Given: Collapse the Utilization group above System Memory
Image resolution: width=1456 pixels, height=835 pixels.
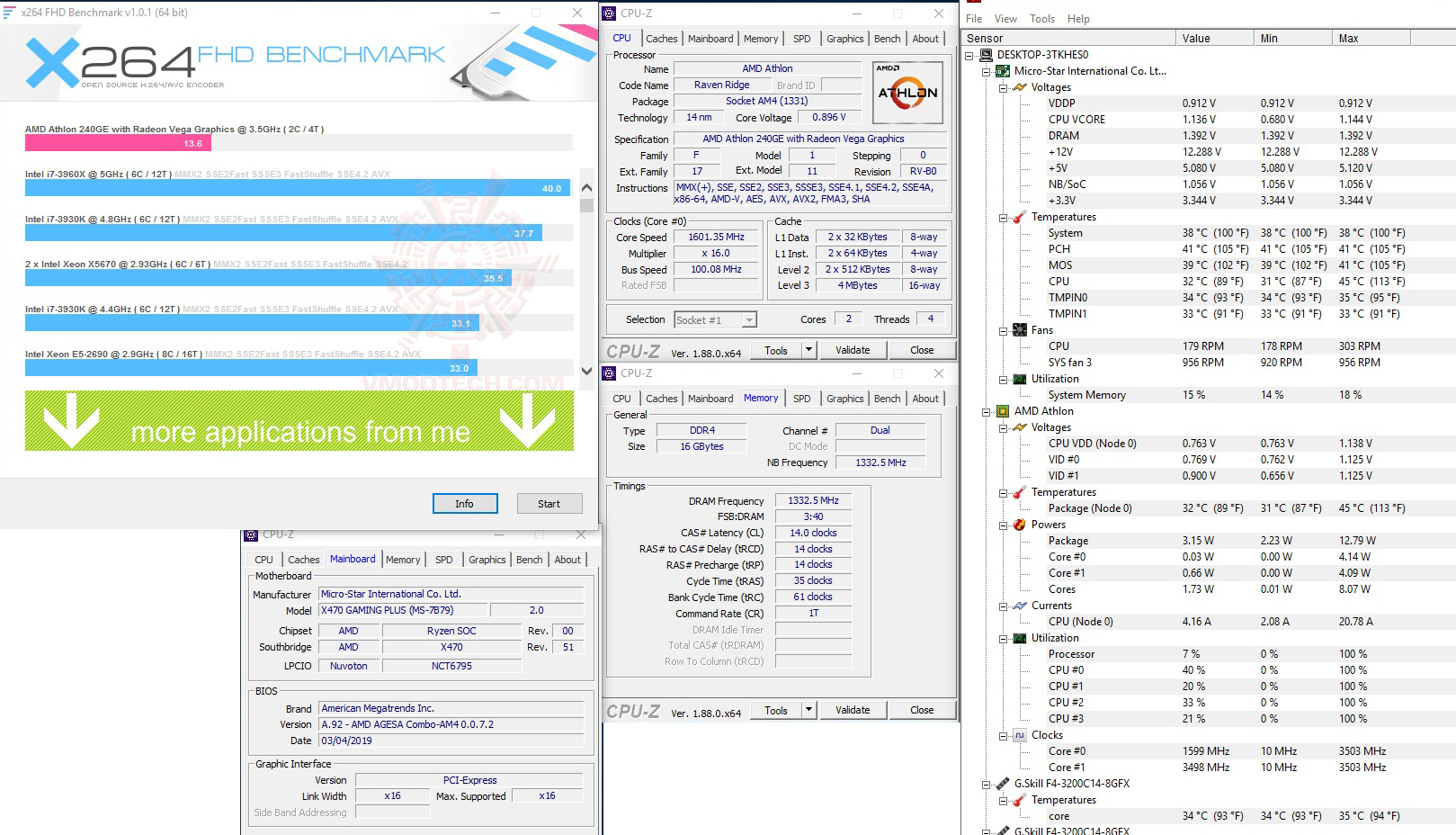Looking at the screenshot, I should click(x=1004, y=380).
